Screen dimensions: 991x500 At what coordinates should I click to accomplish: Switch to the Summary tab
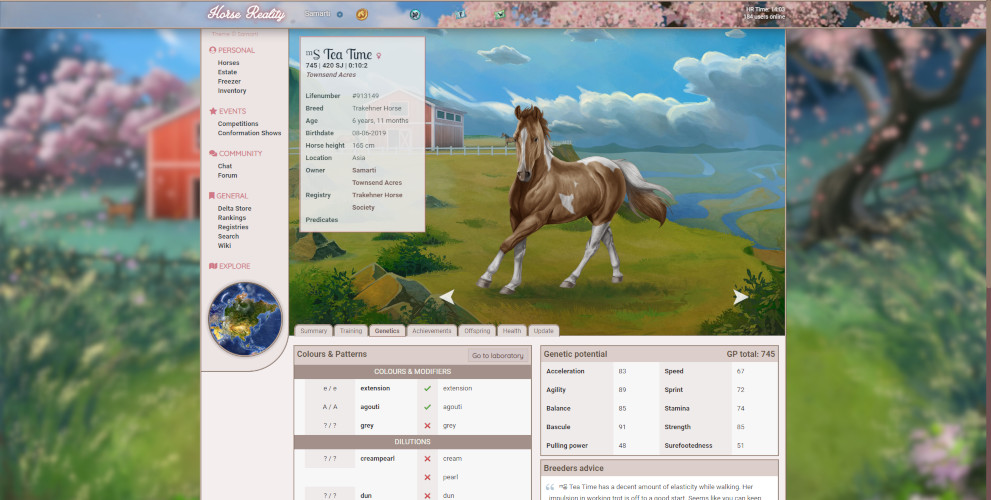click(x=313, y=331)
